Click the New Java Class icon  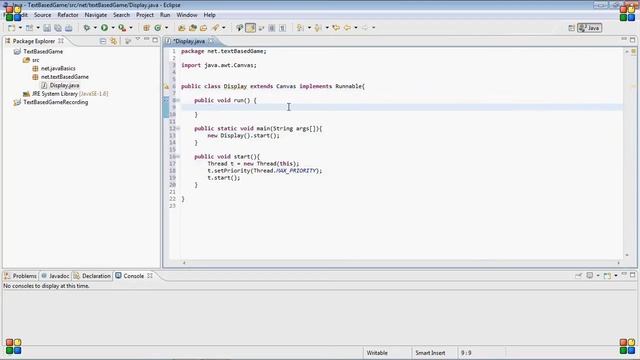point(158,28)
